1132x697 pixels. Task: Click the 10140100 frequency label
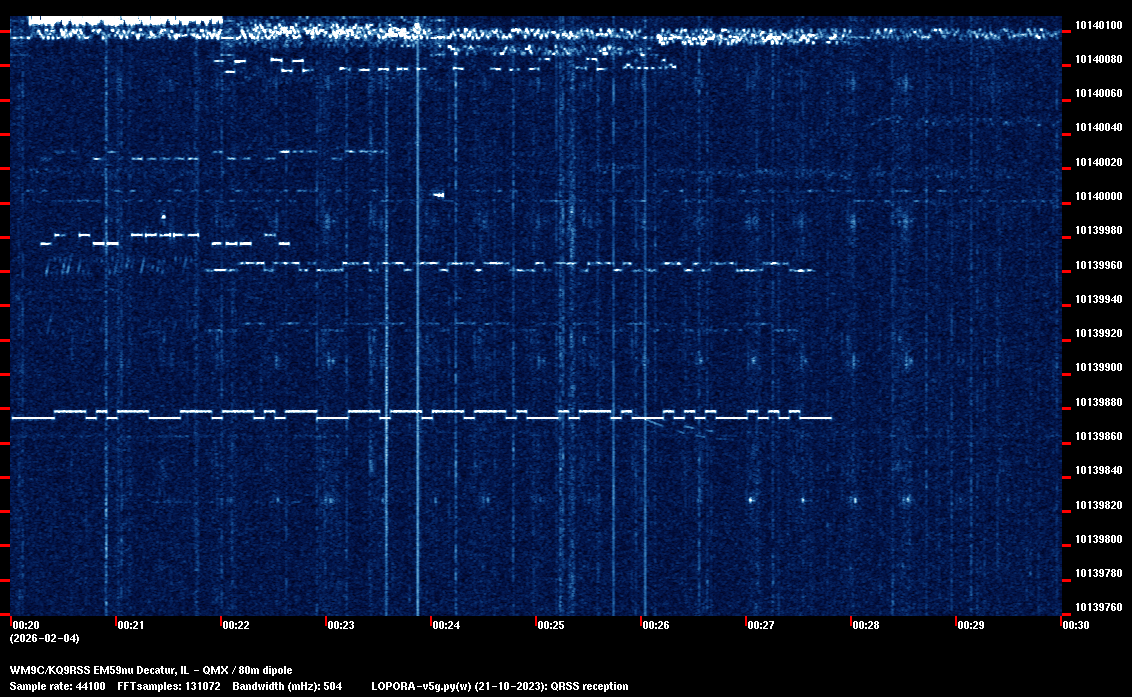(1097, 25)
